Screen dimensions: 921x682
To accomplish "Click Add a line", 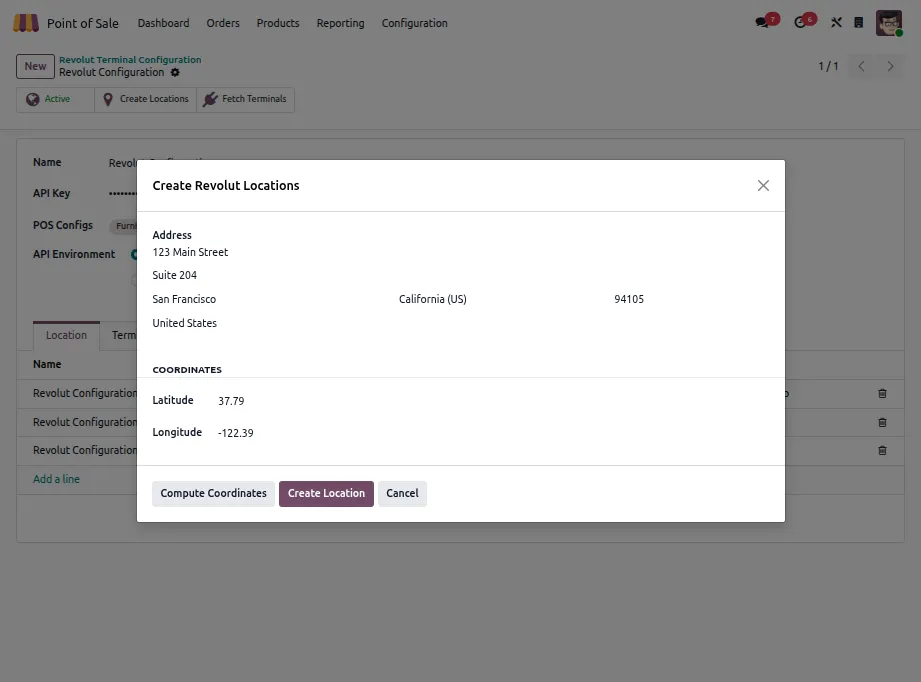I will [x=56, y=479].
